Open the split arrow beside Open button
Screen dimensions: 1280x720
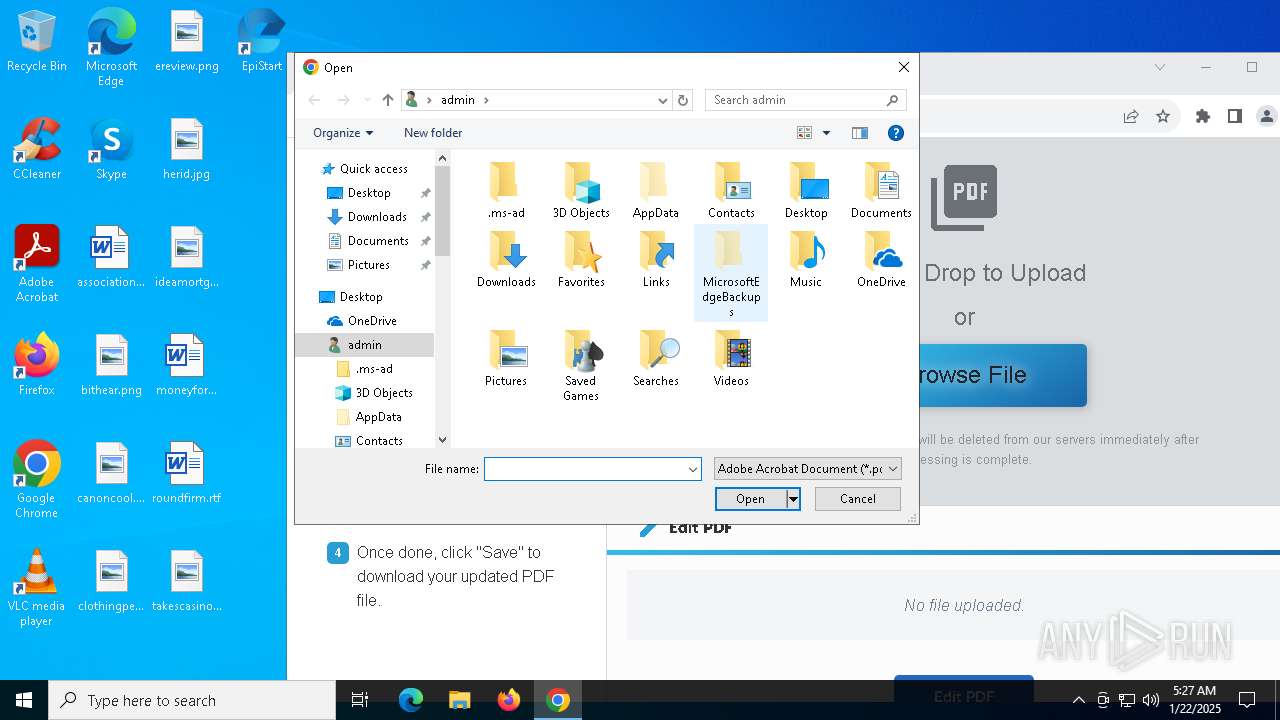click(x=793, y=498)
